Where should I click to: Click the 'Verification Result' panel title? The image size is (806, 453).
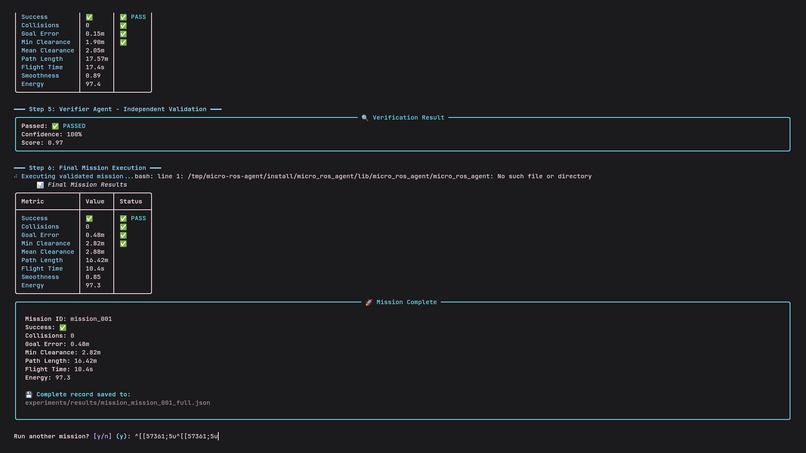coord(408,118)
